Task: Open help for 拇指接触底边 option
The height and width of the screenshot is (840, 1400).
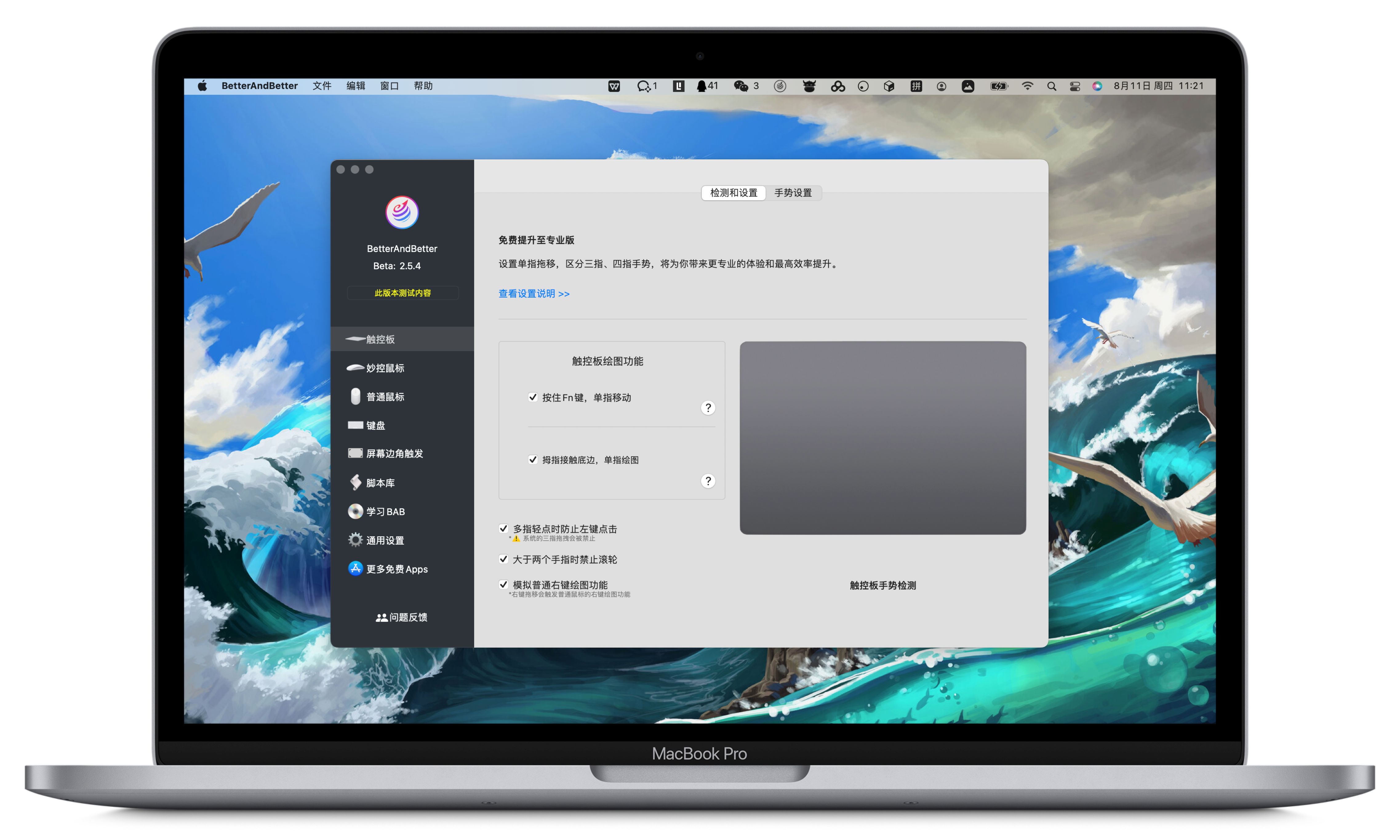Action: click(708, 481)
